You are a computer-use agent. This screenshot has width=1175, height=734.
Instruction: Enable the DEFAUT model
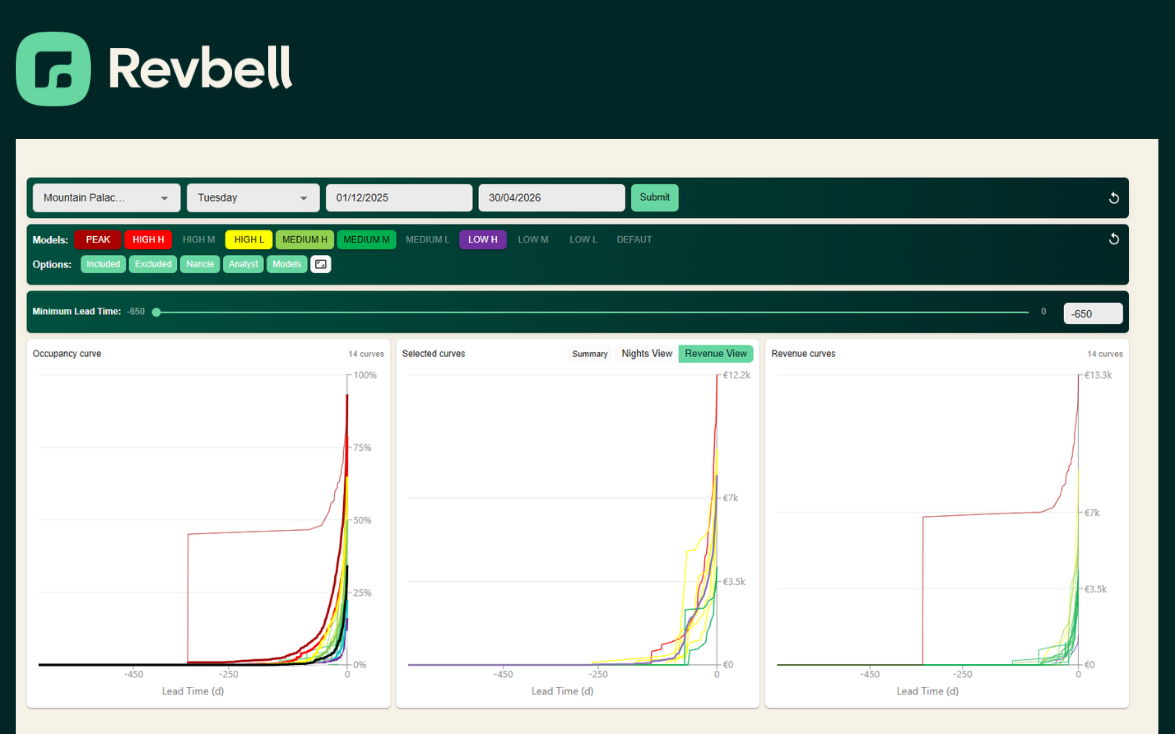[634, 240]
